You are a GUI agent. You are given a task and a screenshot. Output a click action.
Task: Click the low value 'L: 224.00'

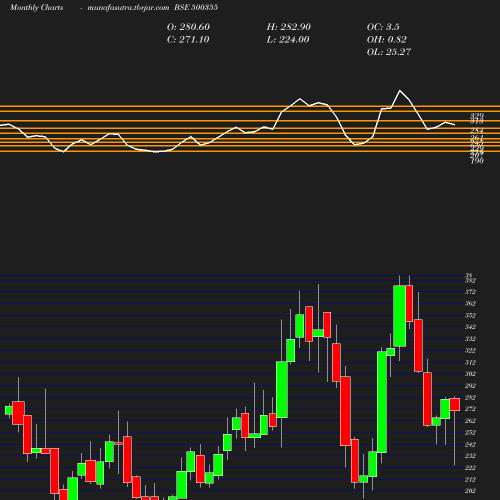tap(288, 40)
